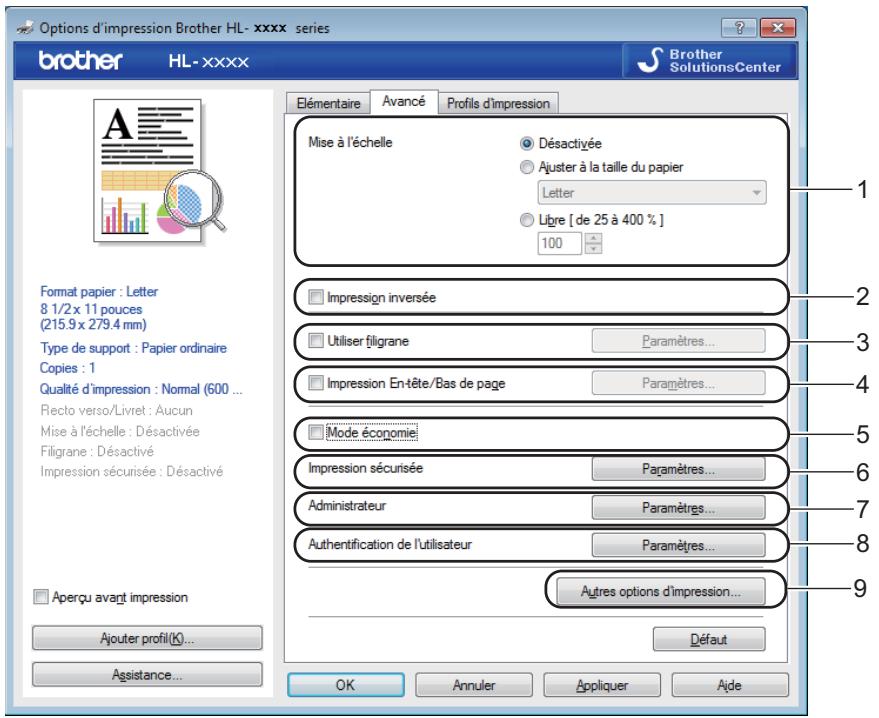Click Impression sécurisée : Désactivé summary
879x718 pixels.
click(x=132, y=471)
